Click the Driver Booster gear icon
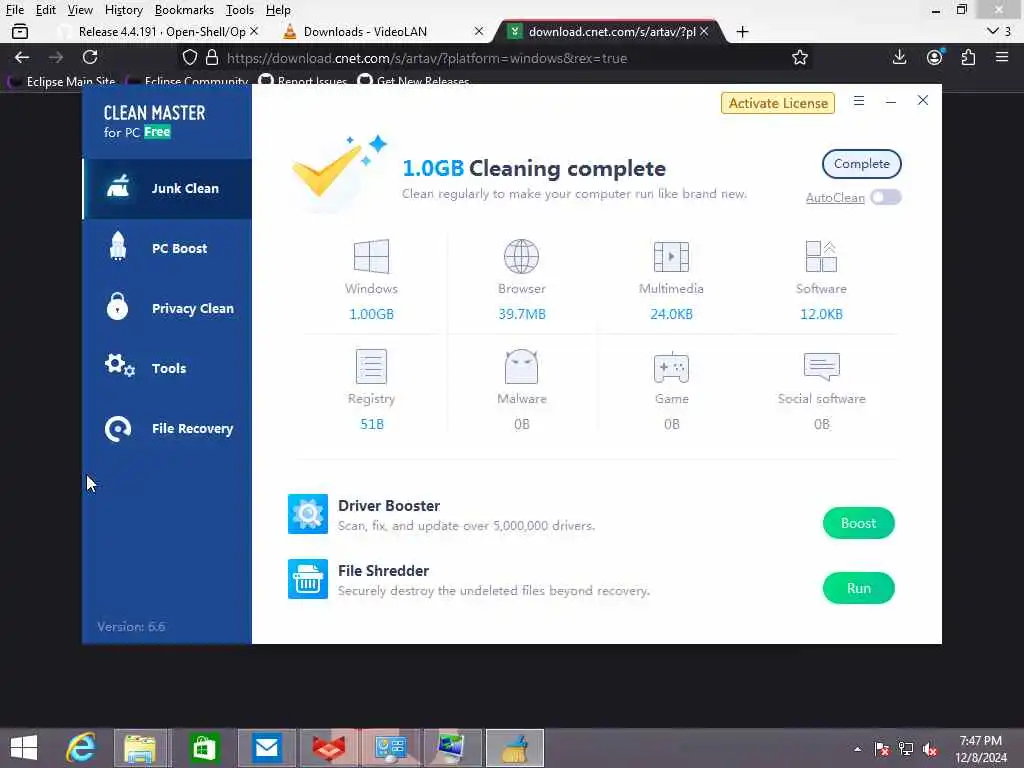 (308, 515)
